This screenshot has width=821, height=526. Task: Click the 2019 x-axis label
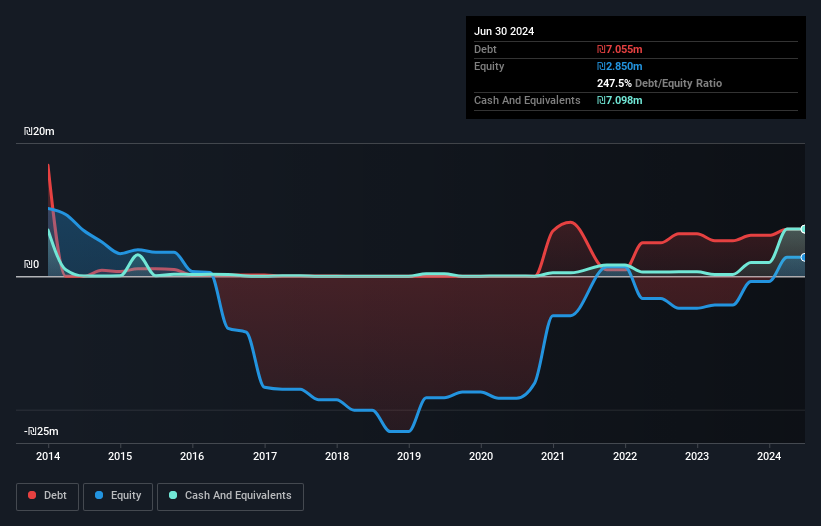(x=409, y=456)
